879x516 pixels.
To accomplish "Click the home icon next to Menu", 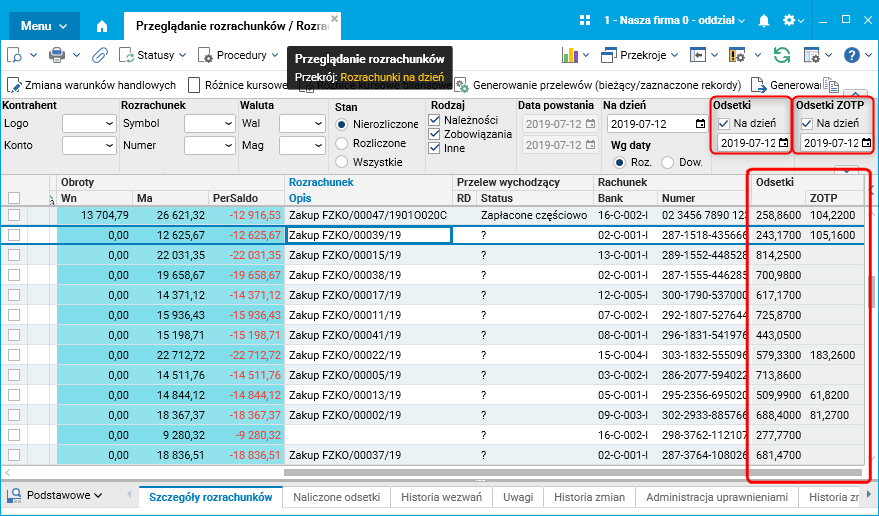I will click(x=102, y=25).
